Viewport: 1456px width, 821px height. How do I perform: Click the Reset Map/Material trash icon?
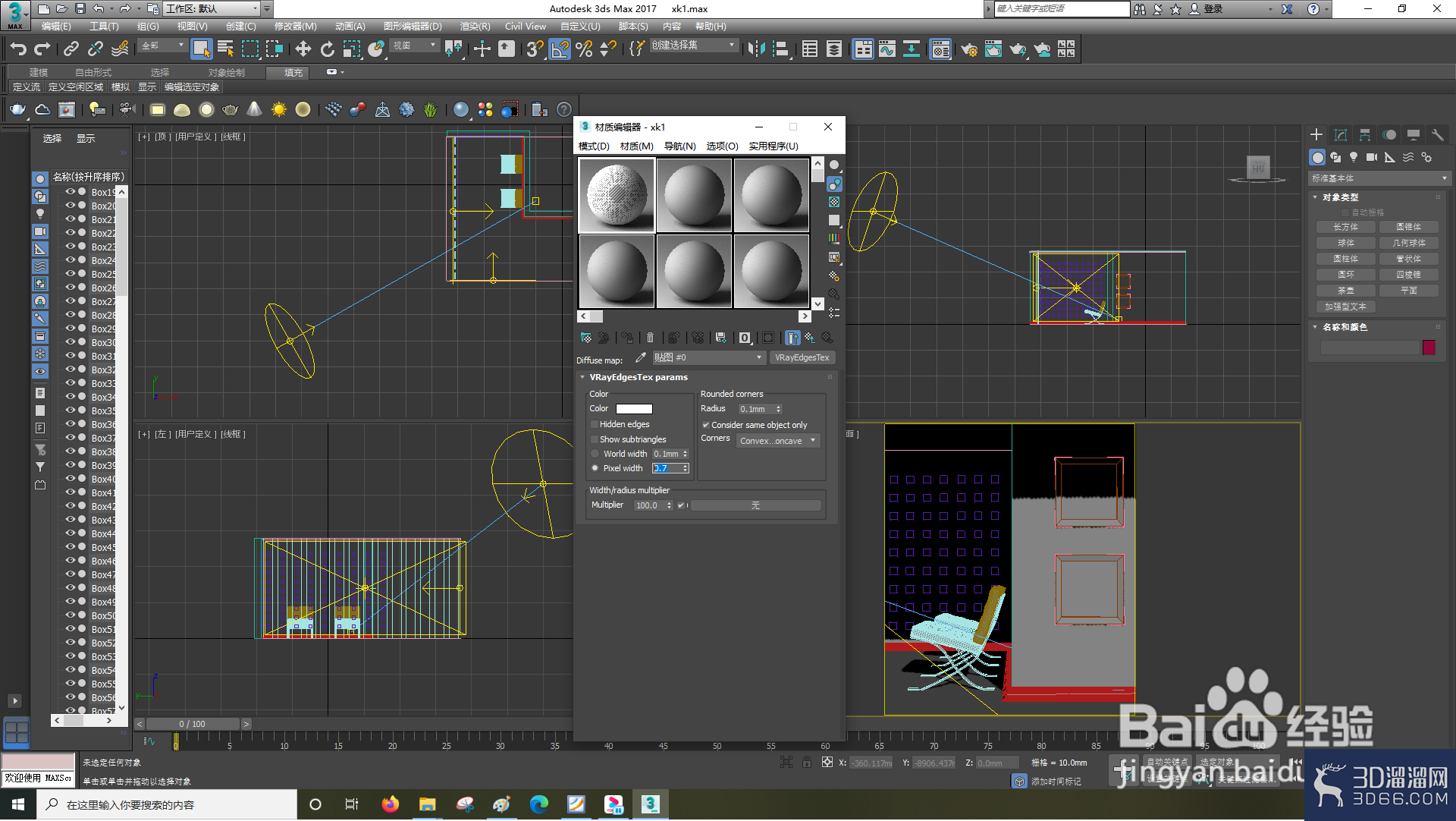[650, 338]
